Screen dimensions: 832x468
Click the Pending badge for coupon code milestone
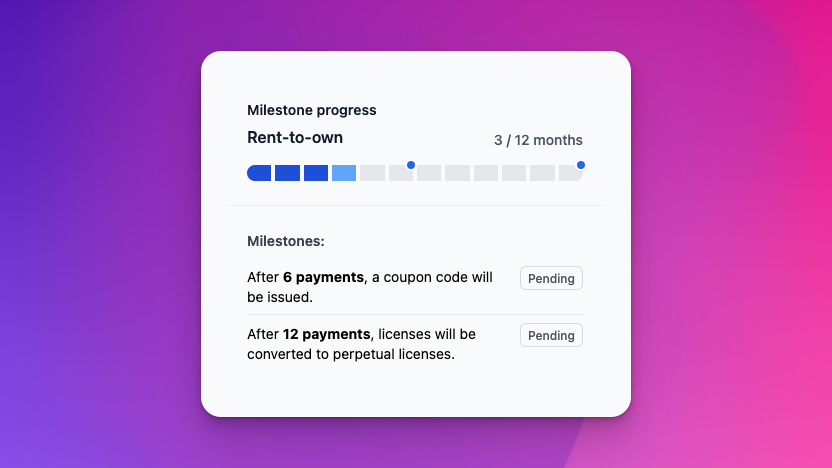(x=551, y=278)
